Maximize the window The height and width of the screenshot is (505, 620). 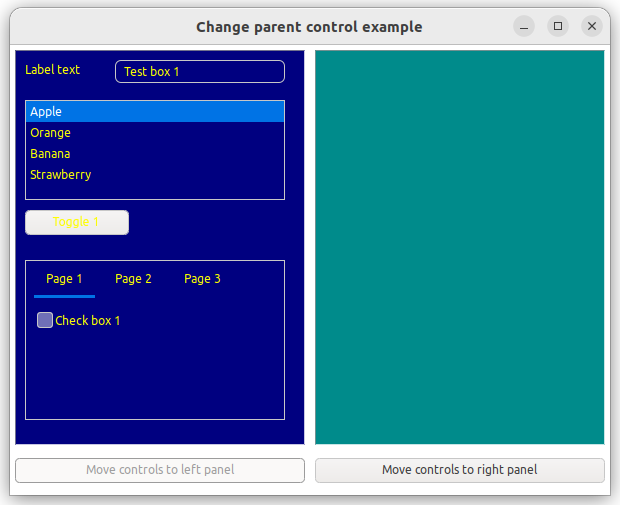click(558, 27)
